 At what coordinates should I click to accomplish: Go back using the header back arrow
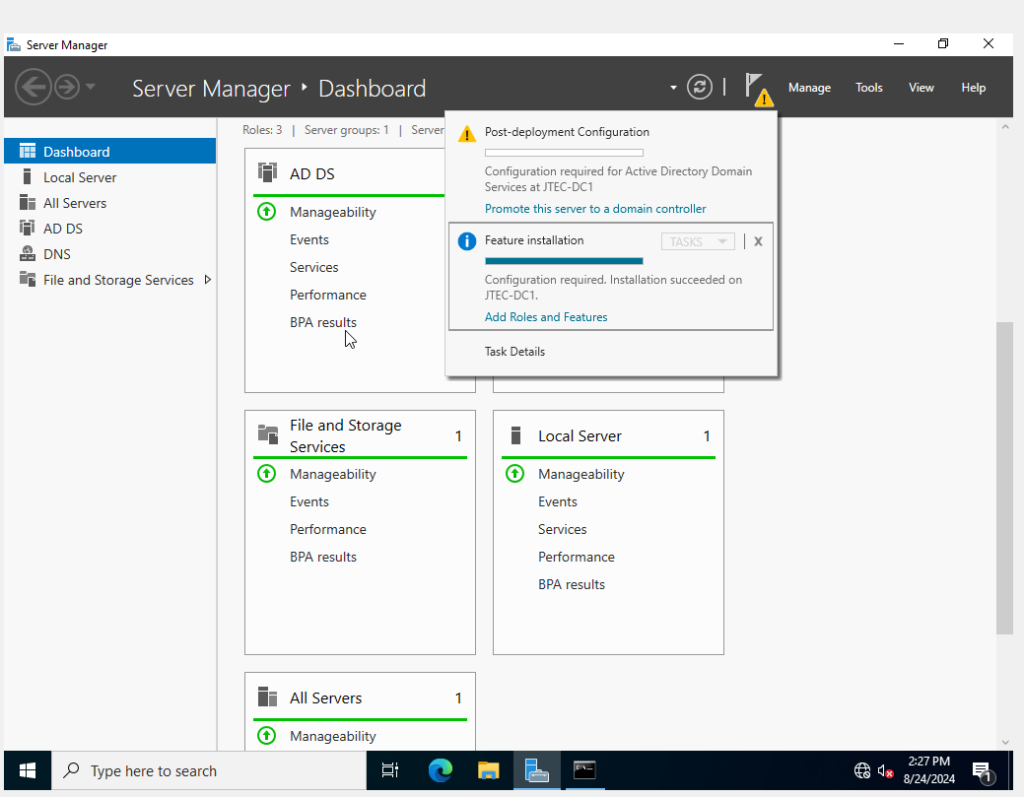[x=33, y=87]
